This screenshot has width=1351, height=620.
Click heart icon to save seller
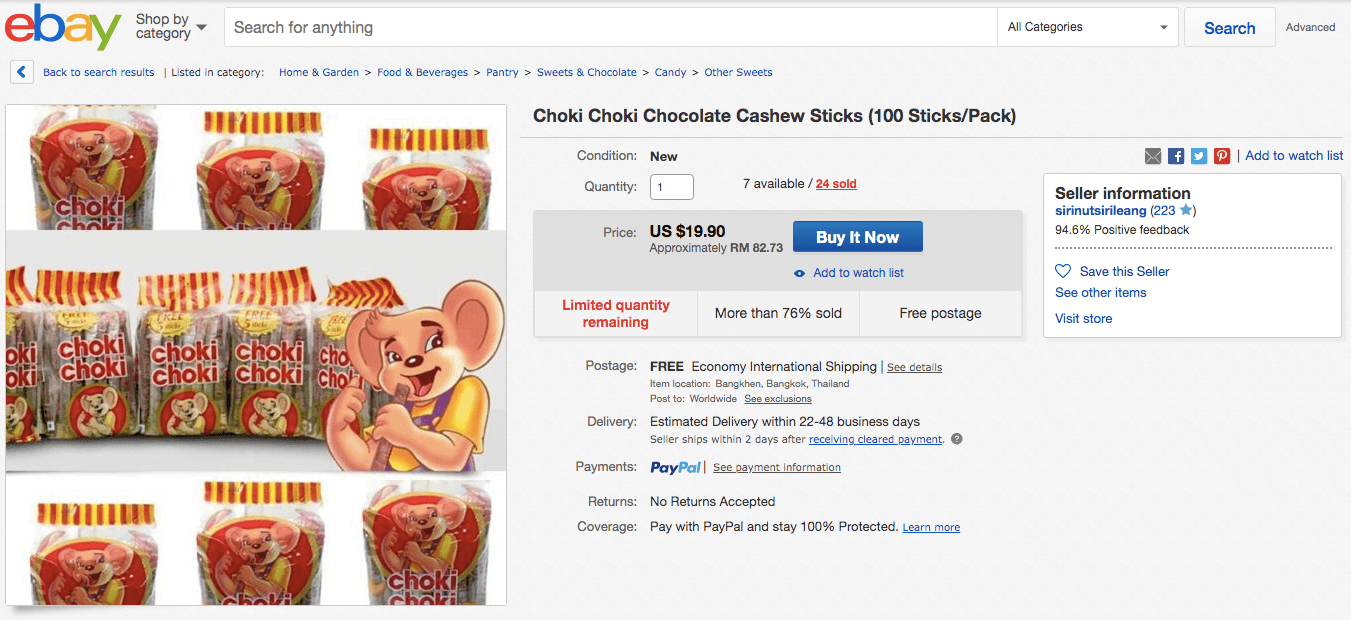click(x=1063, y=271)
